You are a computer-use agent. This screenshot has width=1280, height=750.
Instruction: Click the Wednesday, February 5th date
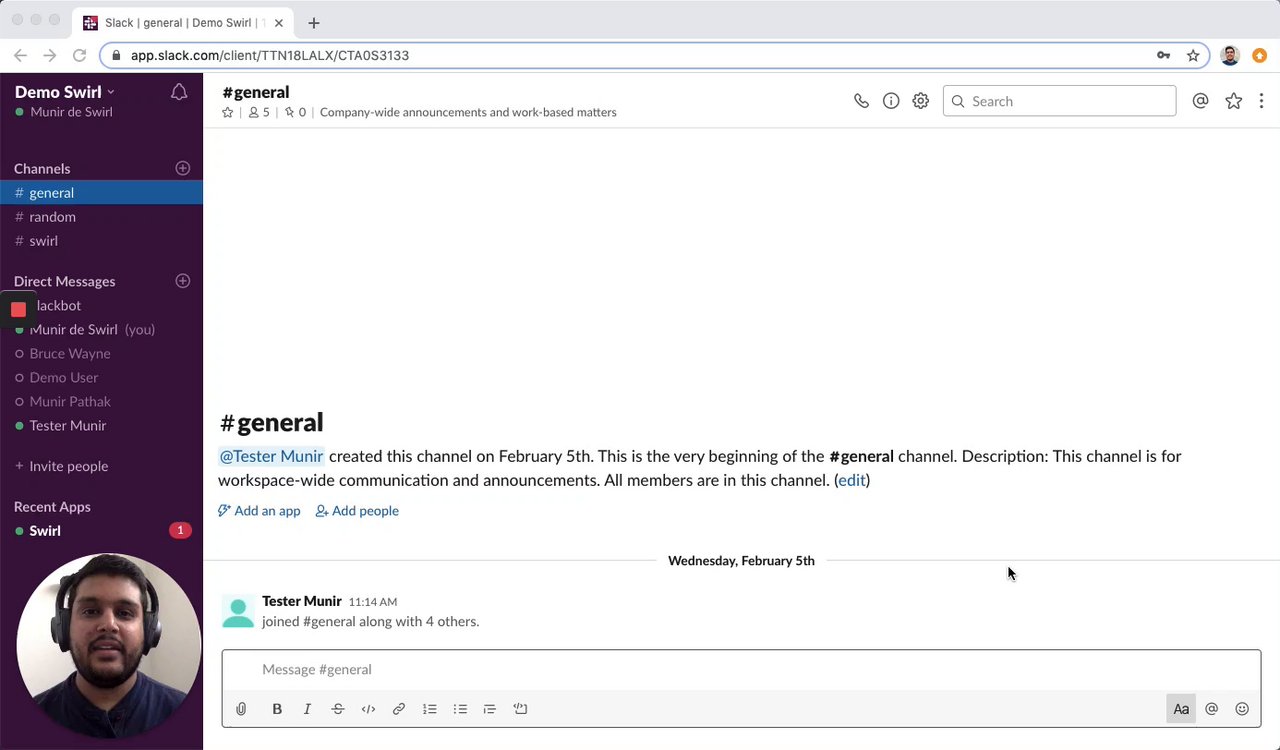click(741, 561)
